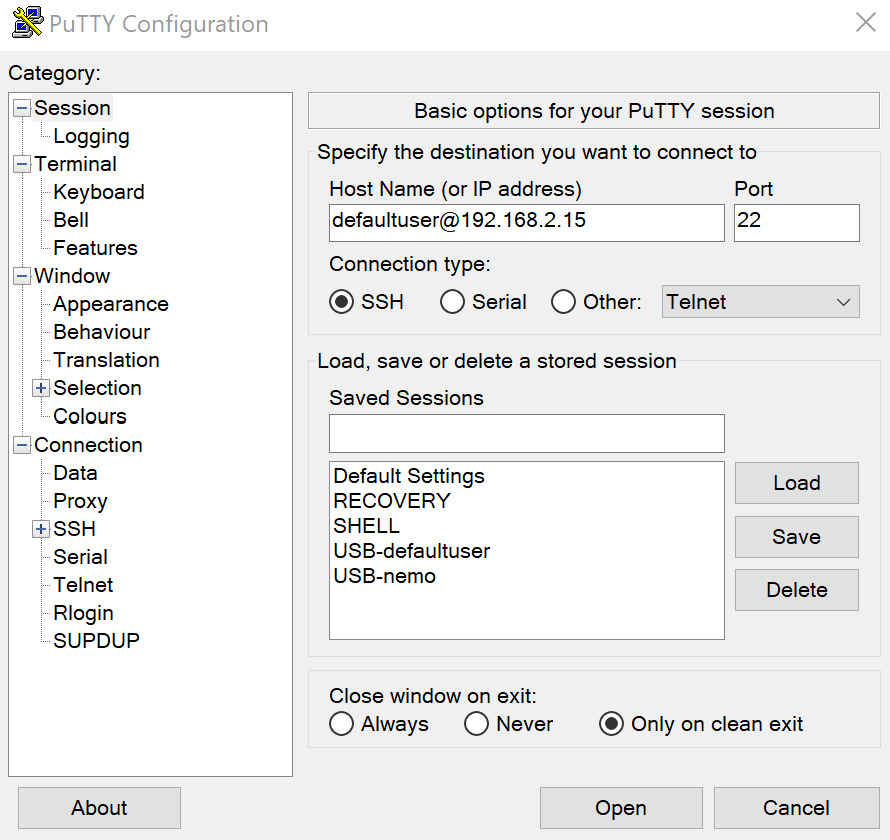Expand the Selection tree node

[x=41, y=388]
